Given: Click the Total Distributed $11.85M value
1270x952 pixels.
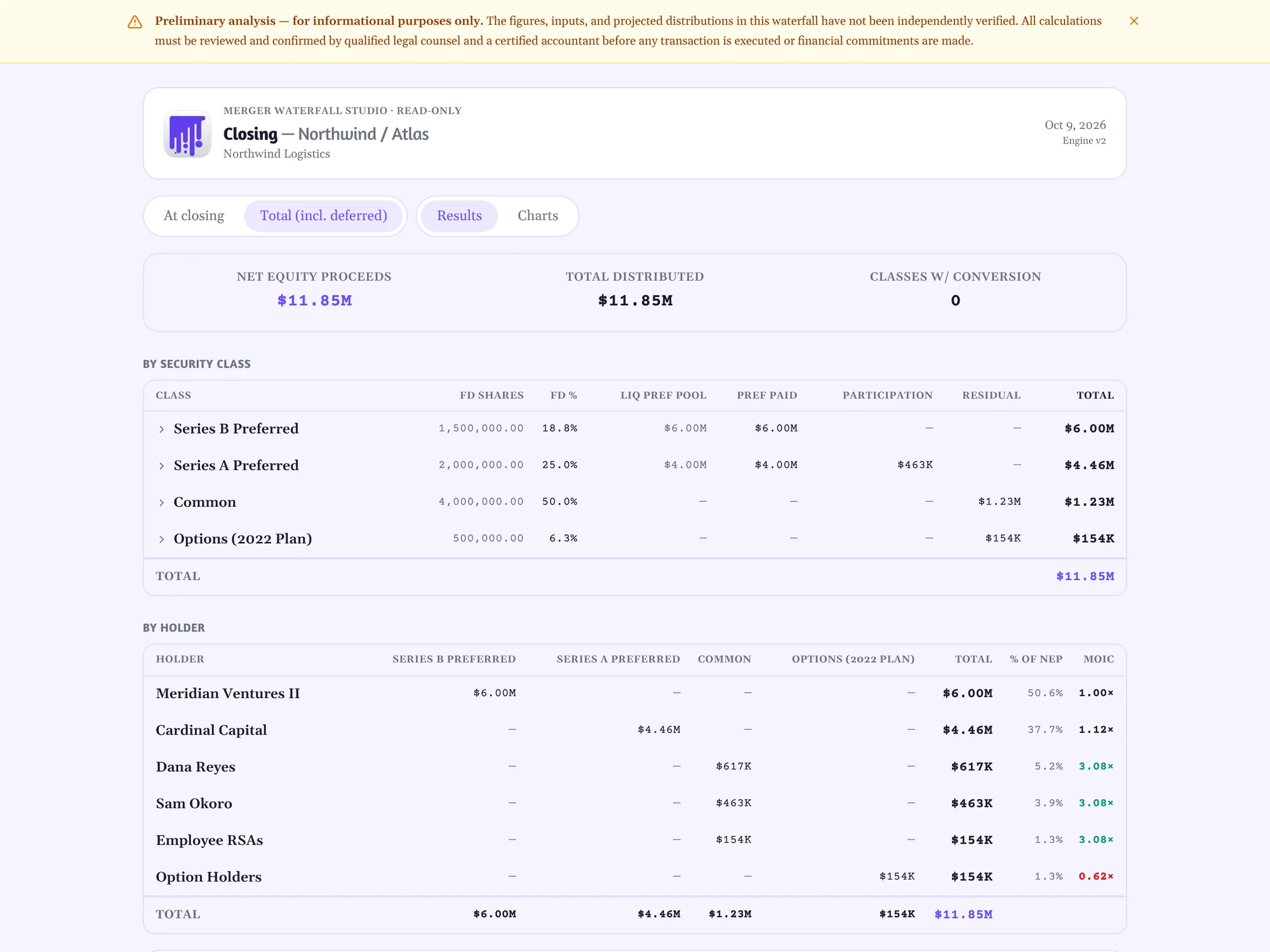Looking at the screenshot, I should [635, 301].
